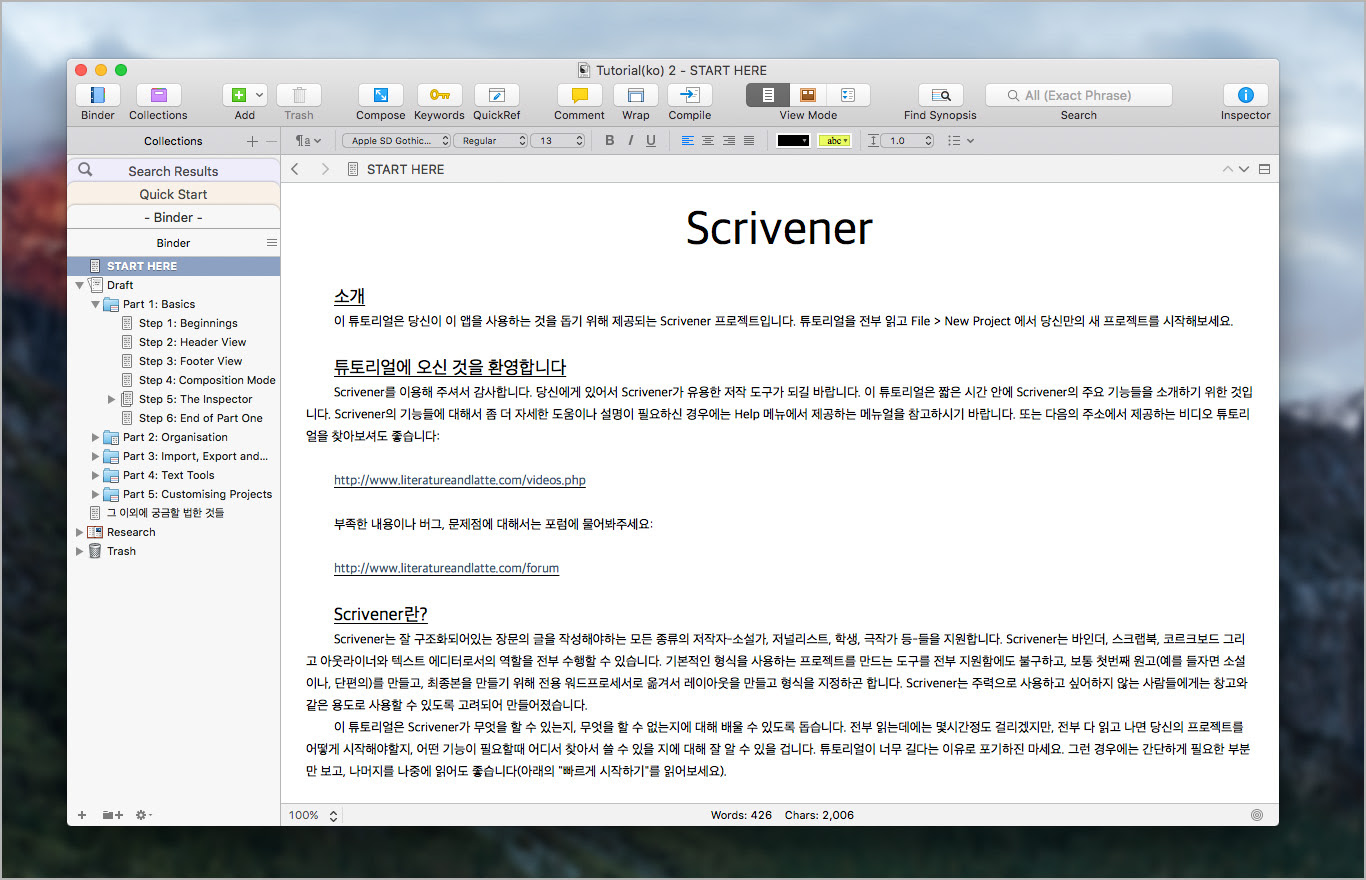Open the Binder header menu icon

coord(271,242)
